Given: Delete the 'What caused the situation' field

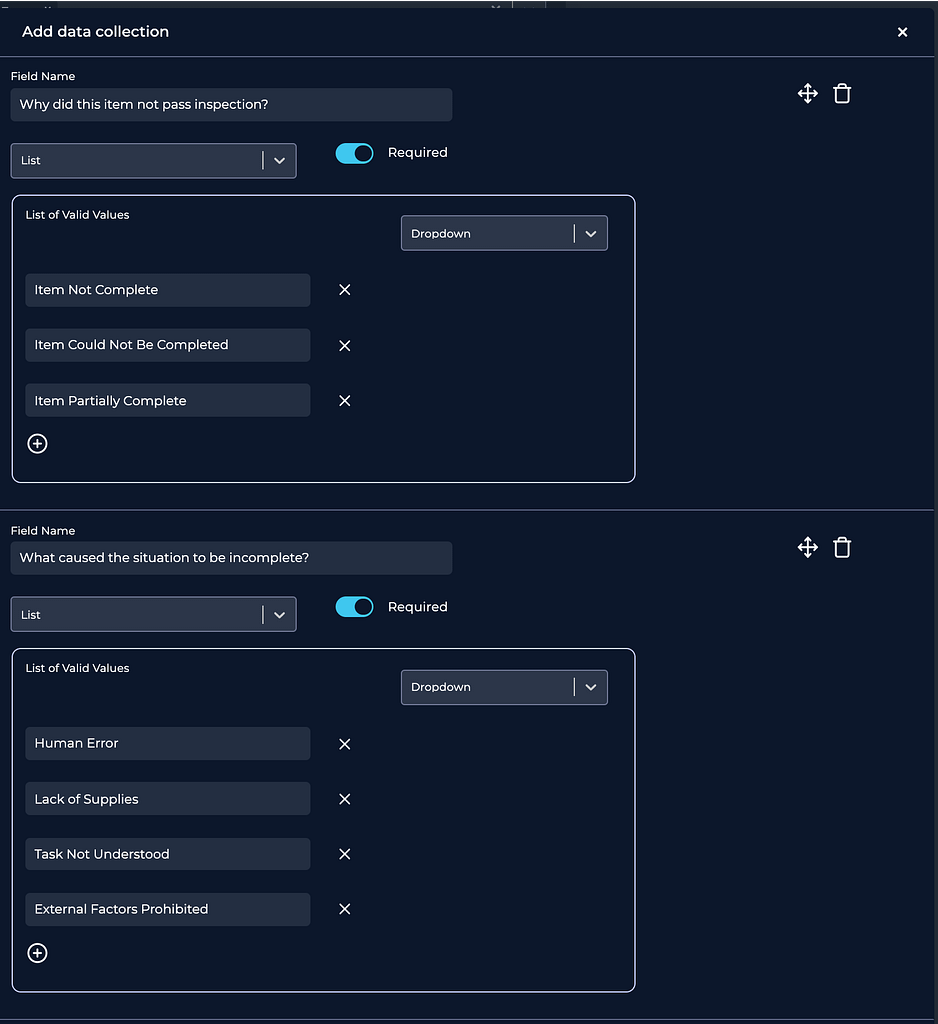Looking at the screenshot, I should [x=842, y=548].
